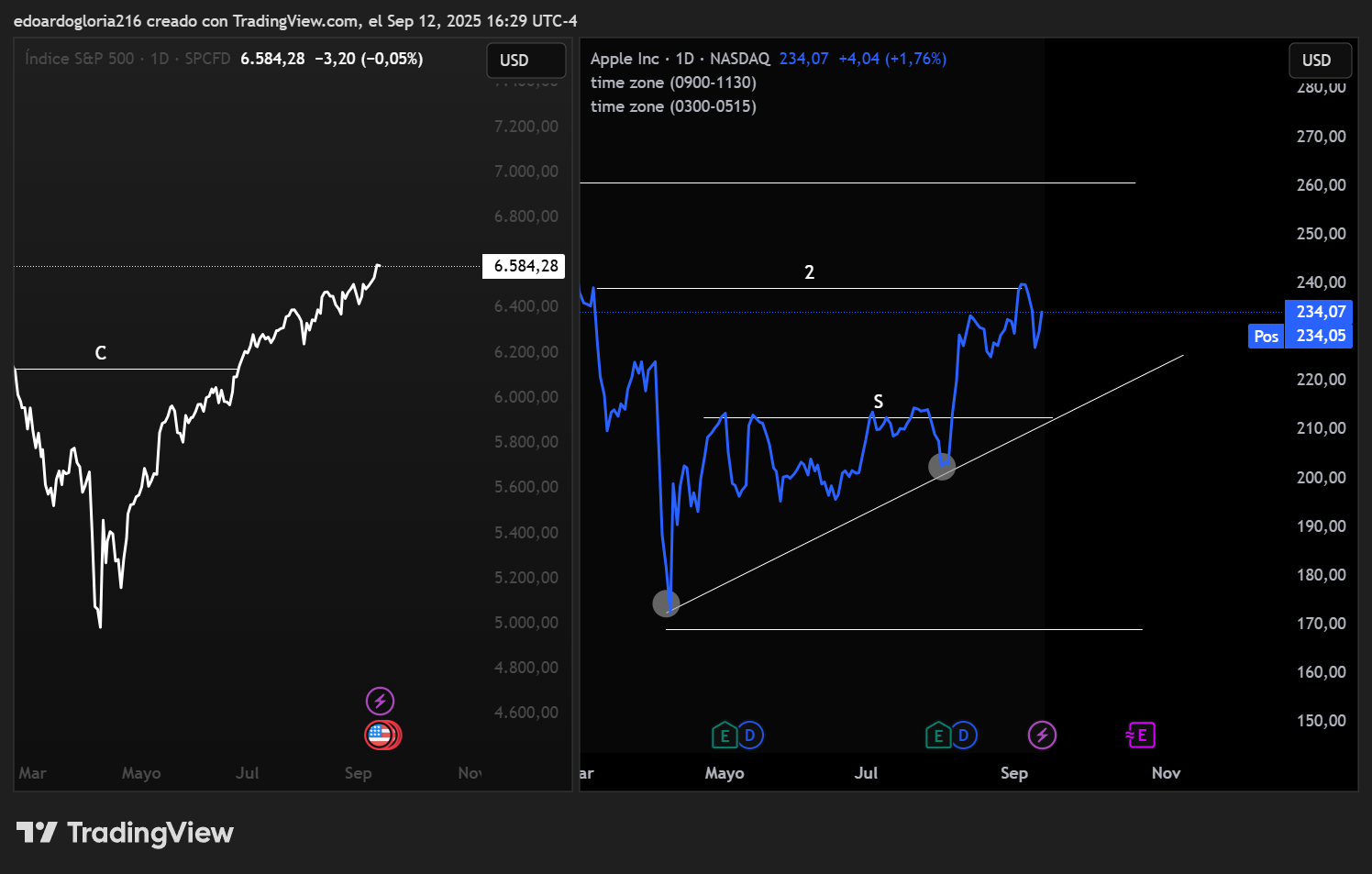Screen dimensions: 1372x874
Task: Click the C text label on S&P chart
Action: [101, 353]
